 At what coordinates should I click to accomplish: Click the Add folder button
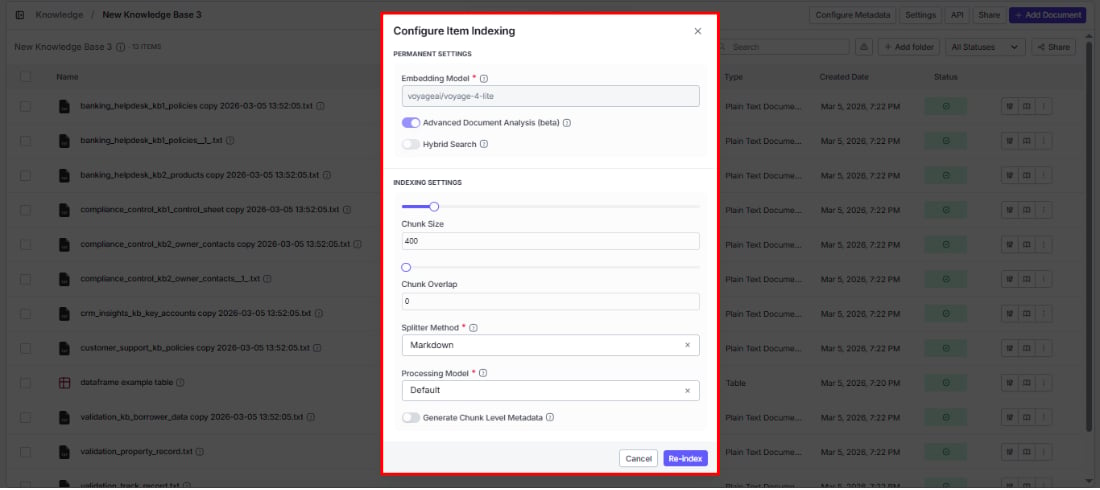click(x=908, y=47)
